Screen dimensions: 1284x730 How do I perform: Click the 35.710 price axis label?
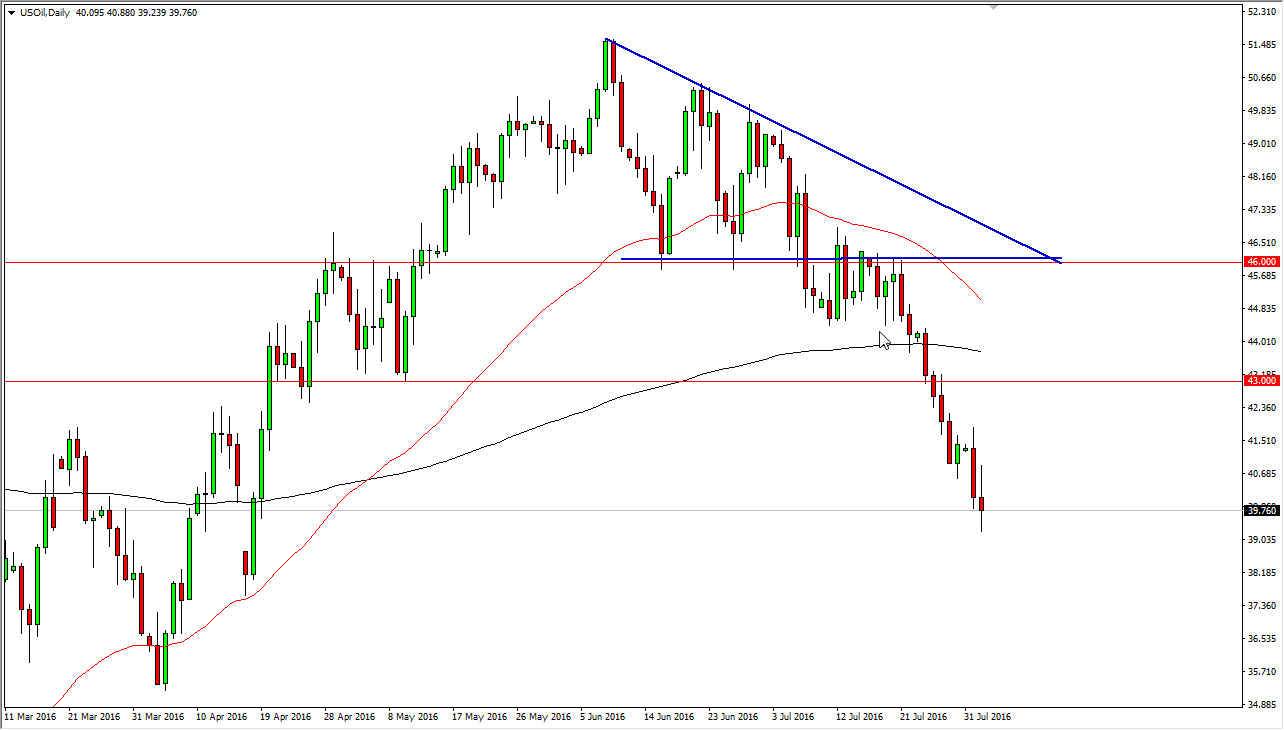coord(1262,672)
